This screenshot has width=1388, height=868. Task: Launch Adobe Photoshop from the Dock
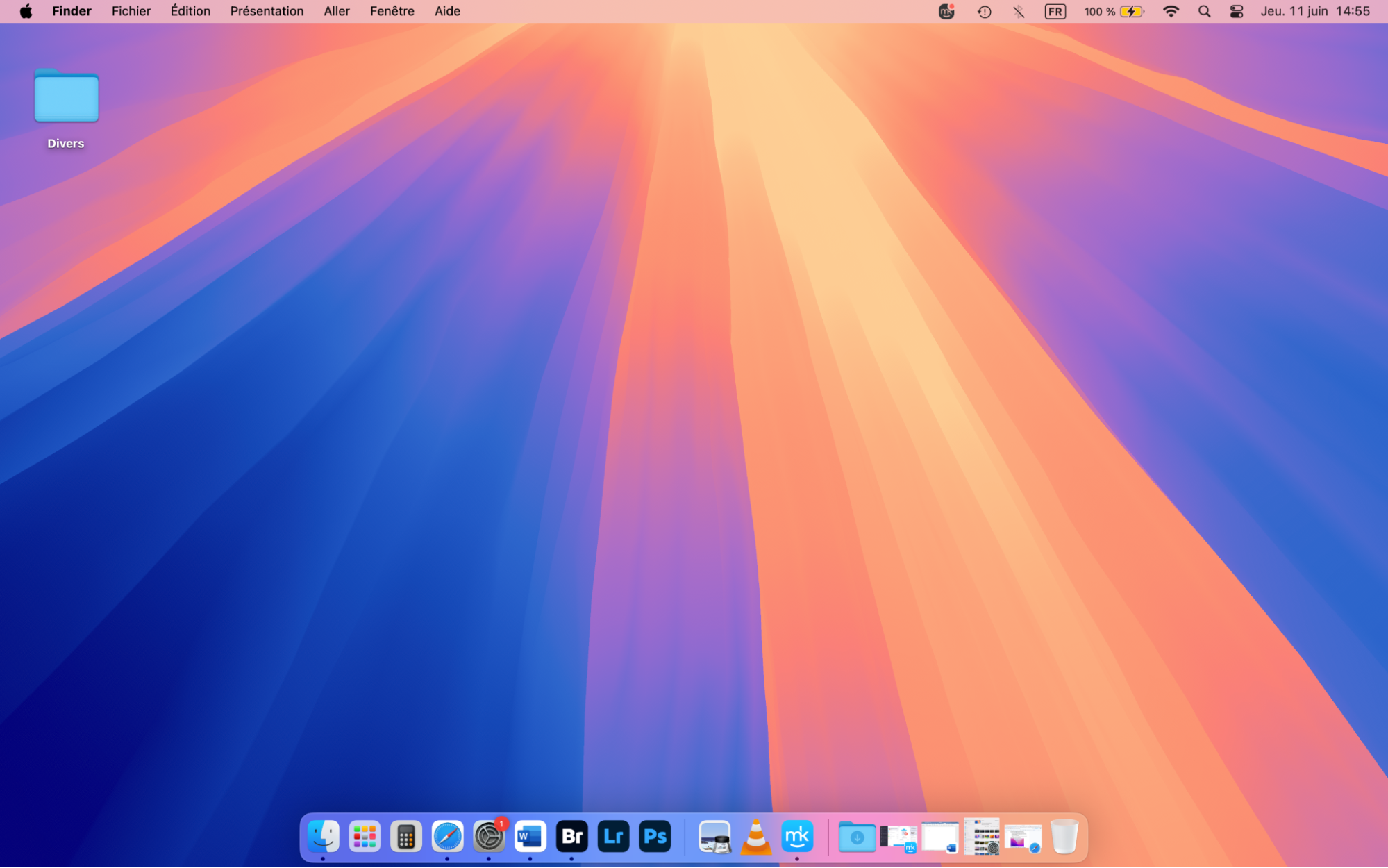pyautogui.click(x=655, y=837)
